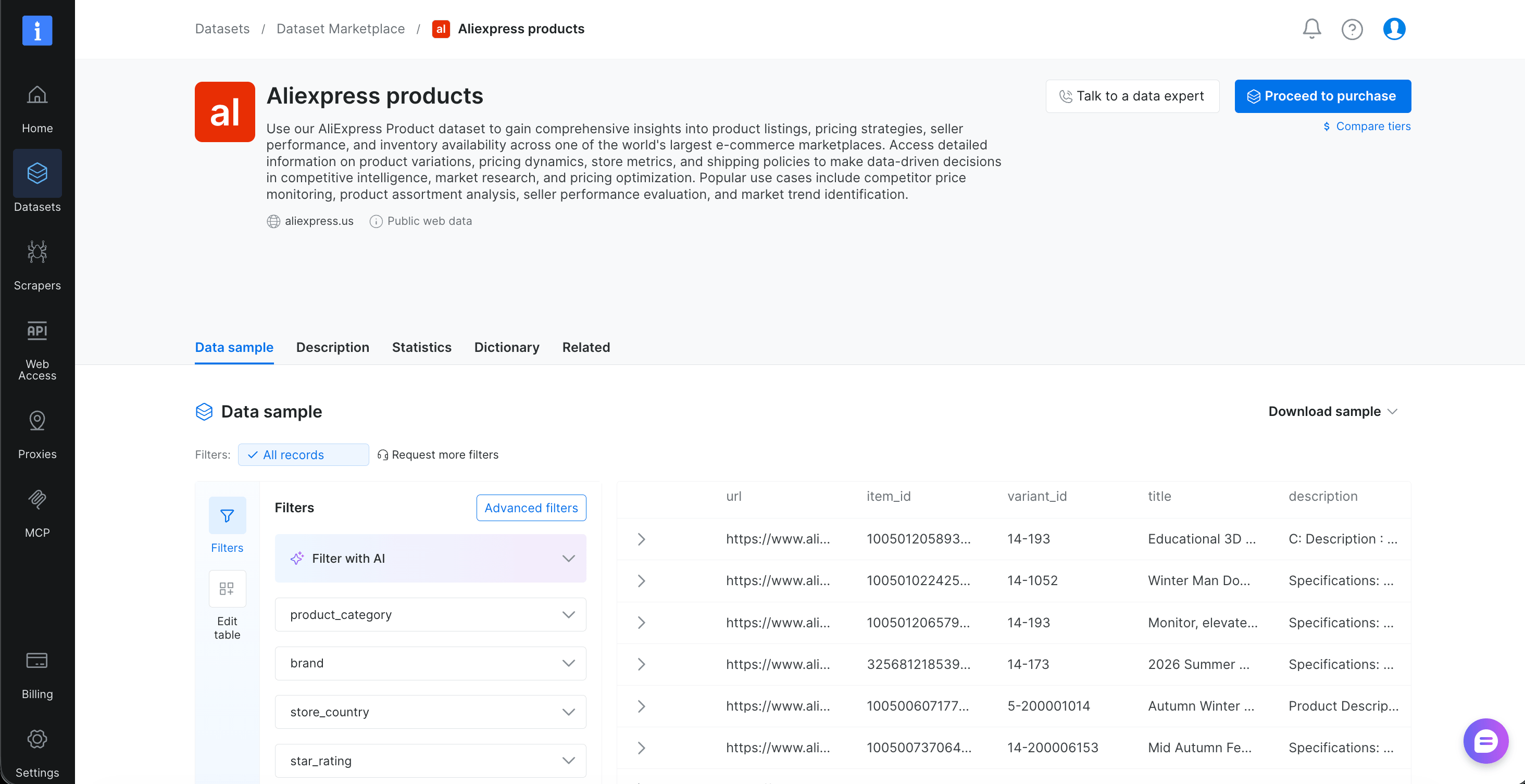The height and width of the screenshot is (784, 1525).
Task: Click the item_id column header
Action: [x=888, y=496]
